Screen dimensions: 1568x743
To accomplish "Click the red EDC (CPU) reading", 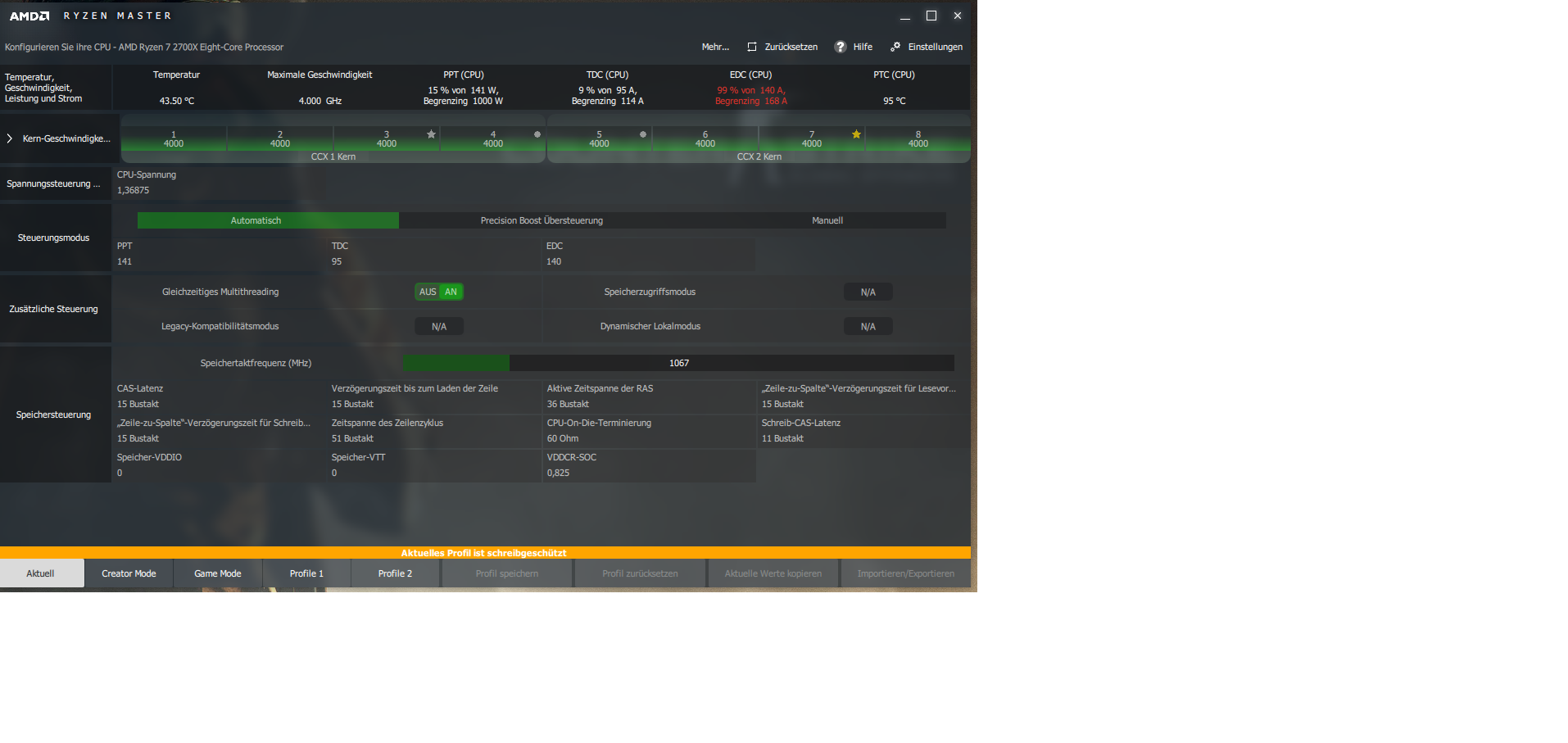I will [x=751, y=96].
